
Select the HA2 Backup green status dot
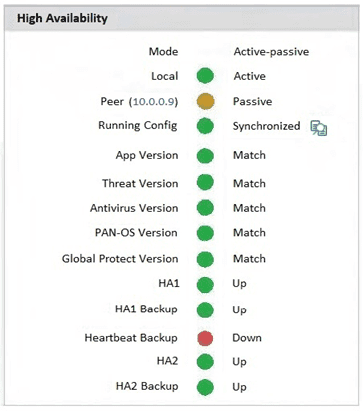(x=205, y=387)
